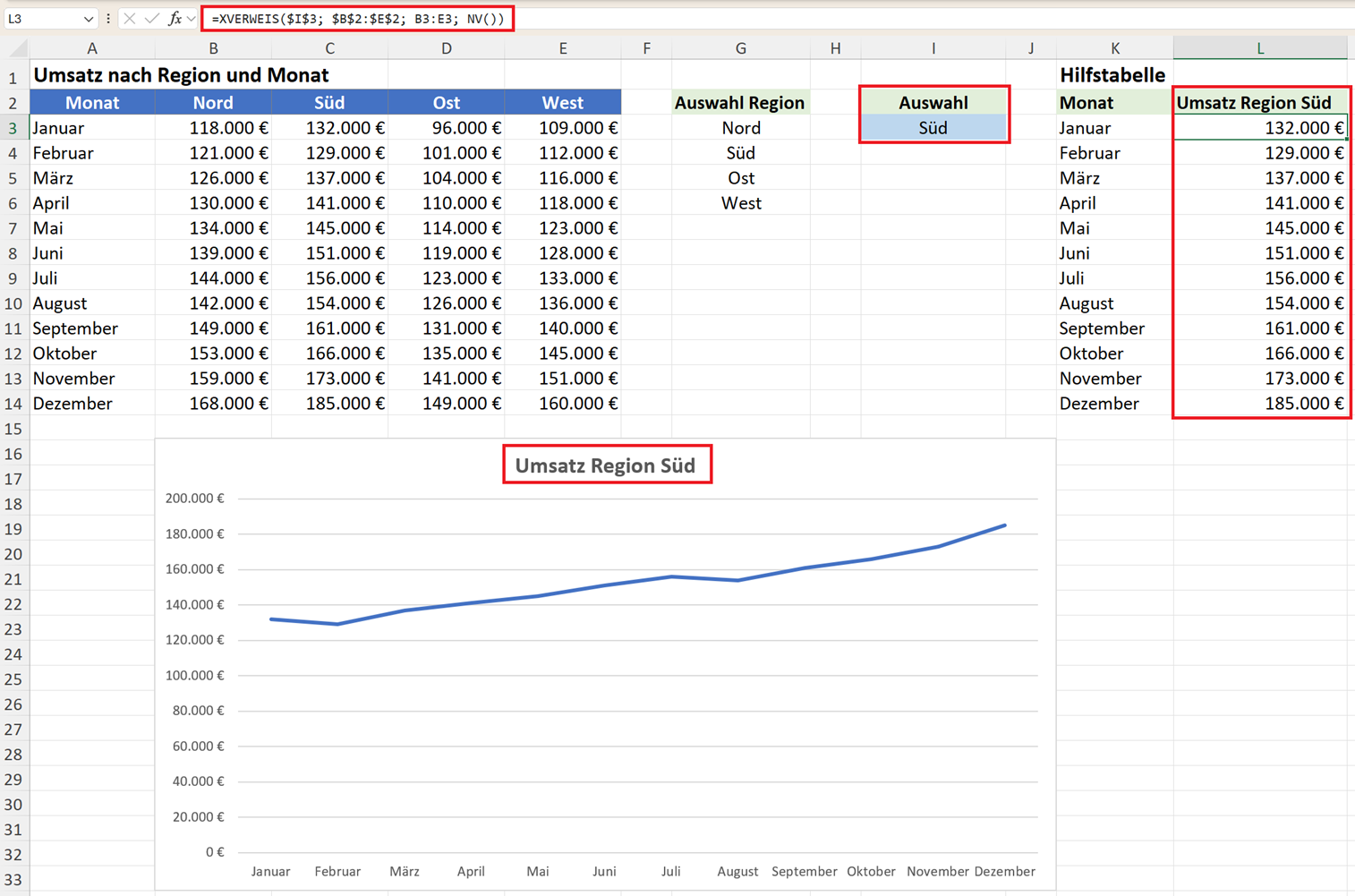
Task: Expand the fx function dropdown arrow
Action: pos(192,19)
